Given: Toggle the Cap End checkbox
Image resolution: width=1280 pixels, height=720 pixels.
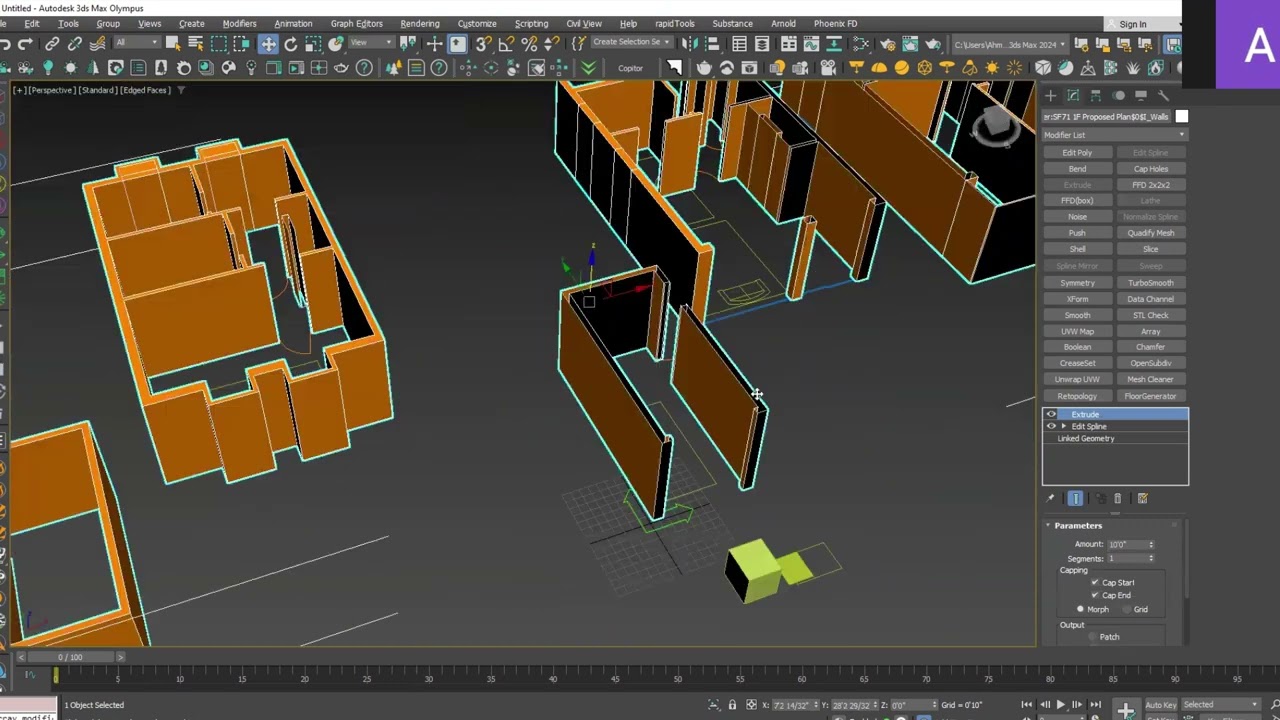Looking at the screenshot, I should point(1095,595).
